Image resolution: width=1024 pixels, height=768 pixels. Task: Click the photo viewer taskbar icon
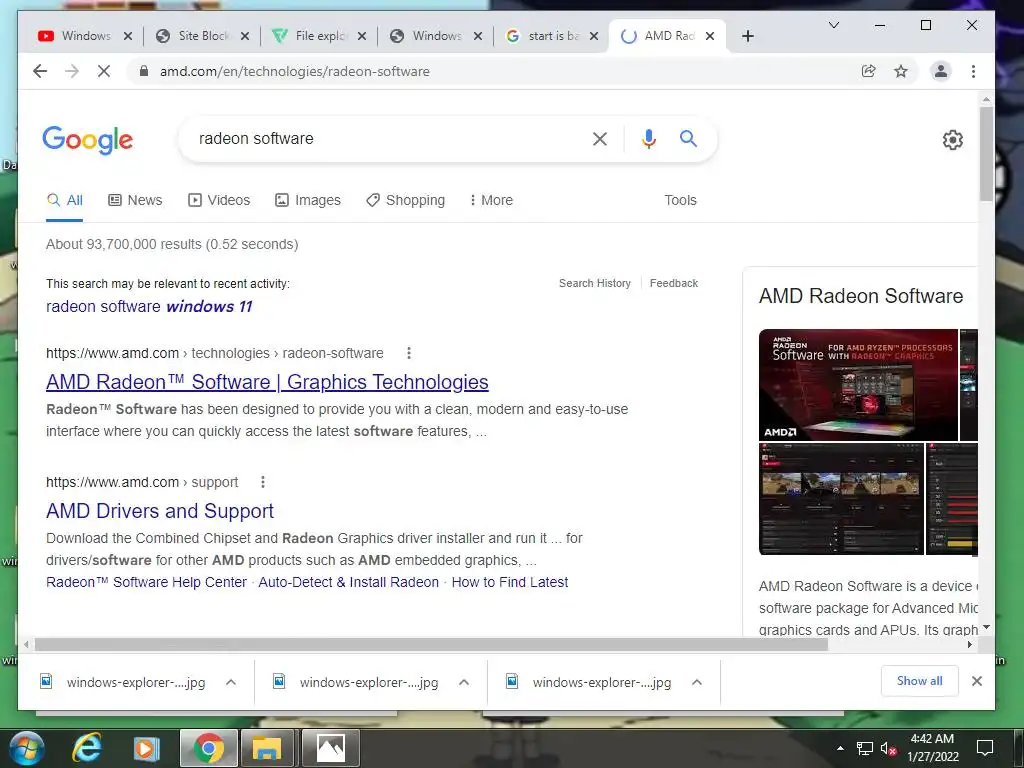(330, 748)
